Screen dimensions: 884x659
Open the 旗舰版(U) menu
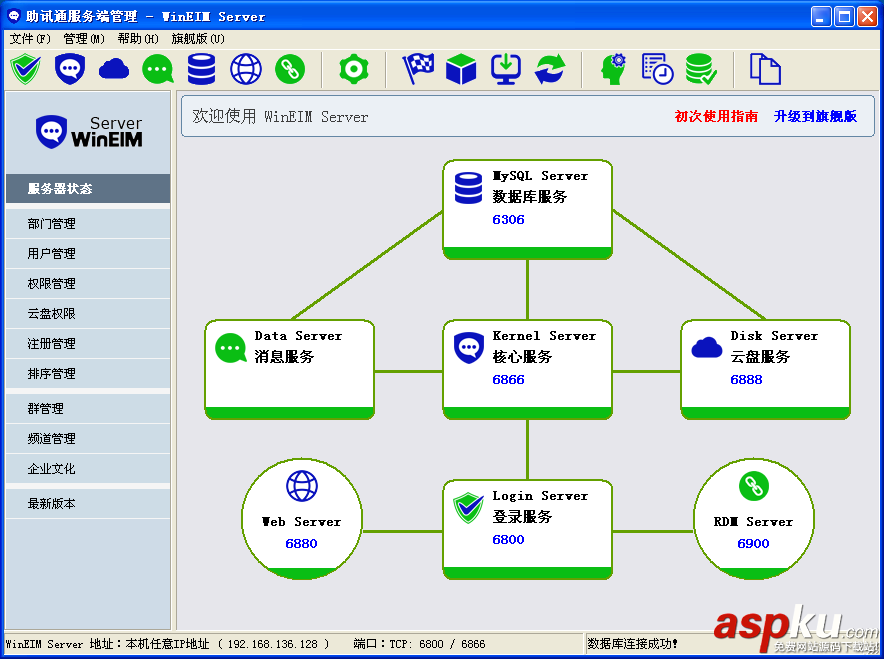tap(197, 39)
